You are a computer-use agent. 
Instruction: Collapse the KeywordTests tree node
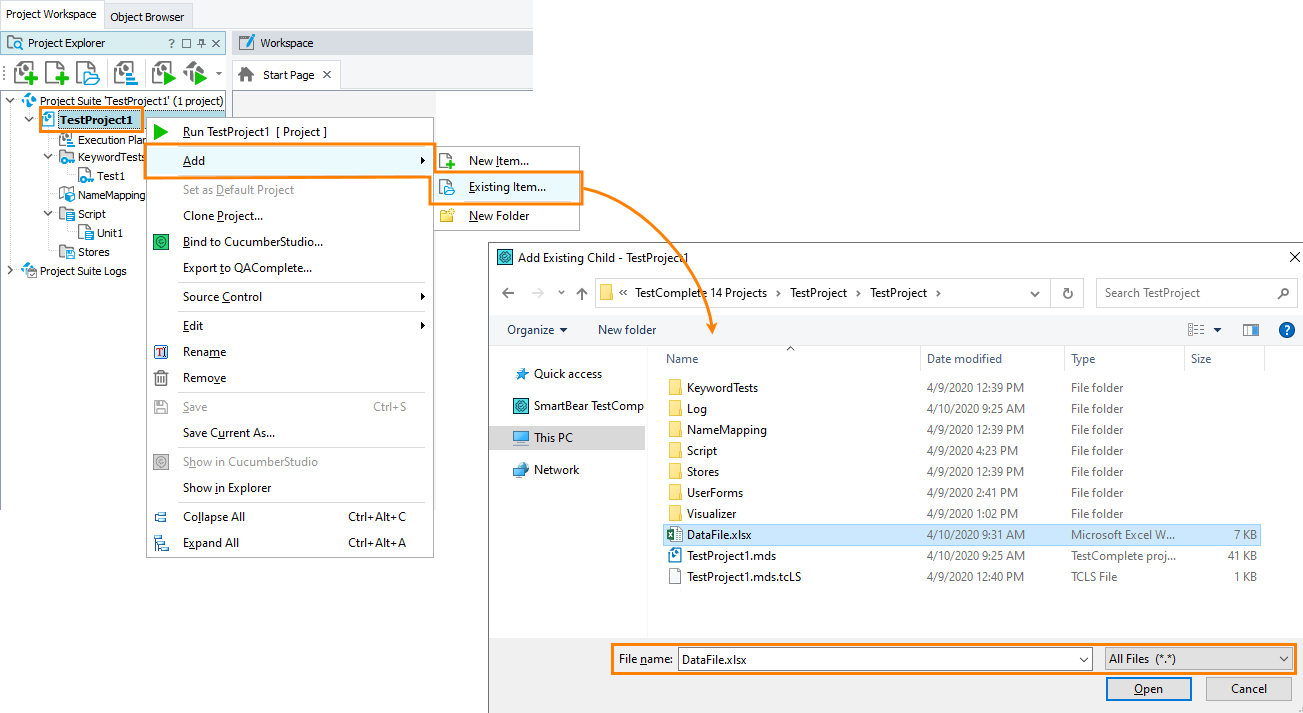(47, 157)
